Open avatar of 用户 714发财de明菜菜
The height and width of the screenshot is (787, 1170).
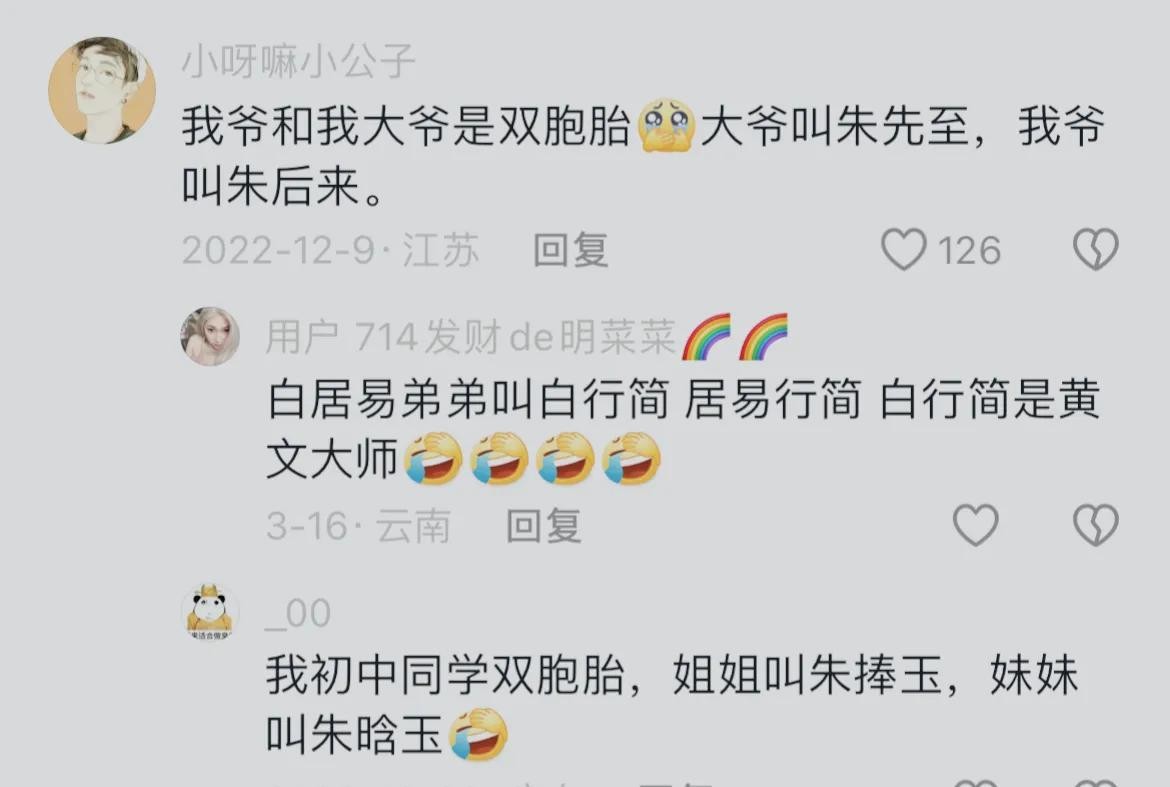(x=210, y=336)
